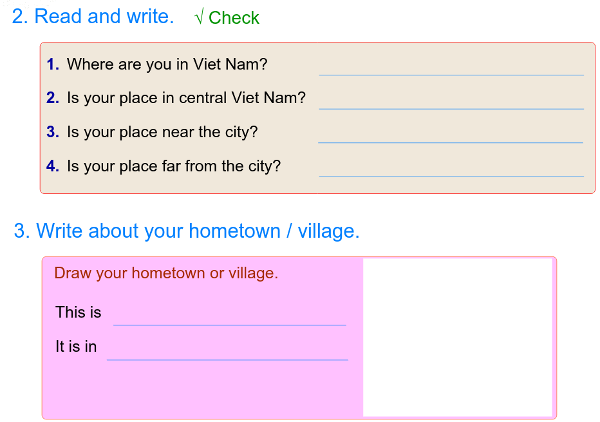Click the checkmark symbol beside Check
600x422 pixels.
point(200,18)
